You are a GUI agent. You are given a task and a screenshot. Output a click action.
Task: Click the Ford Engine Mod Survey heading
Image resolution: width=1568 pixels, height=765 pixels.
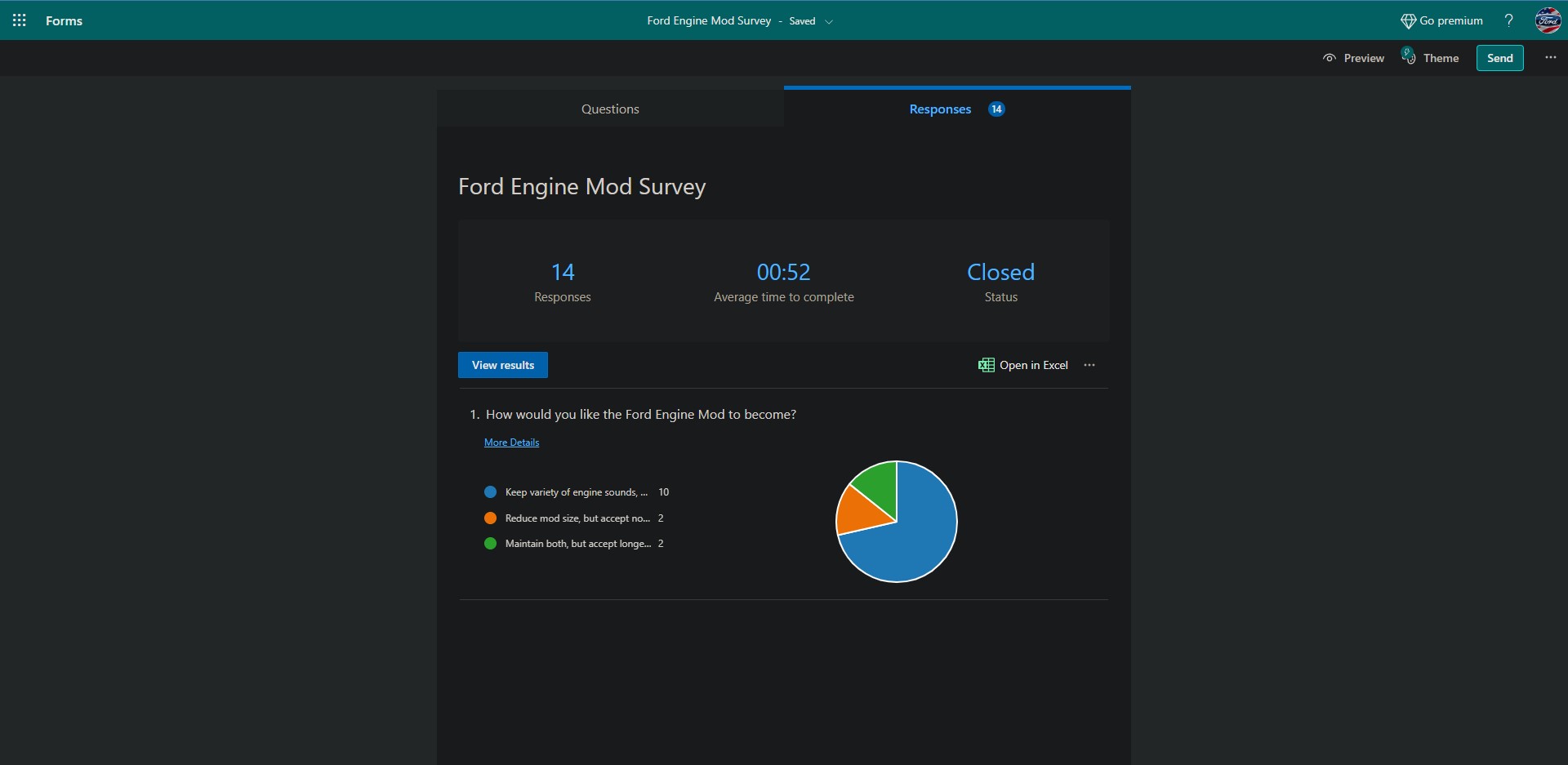581,187
